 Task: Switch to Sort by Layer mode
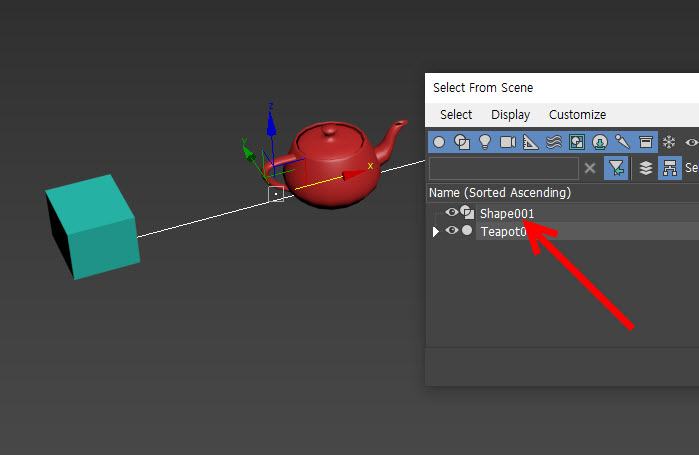(x=646, y=168)
